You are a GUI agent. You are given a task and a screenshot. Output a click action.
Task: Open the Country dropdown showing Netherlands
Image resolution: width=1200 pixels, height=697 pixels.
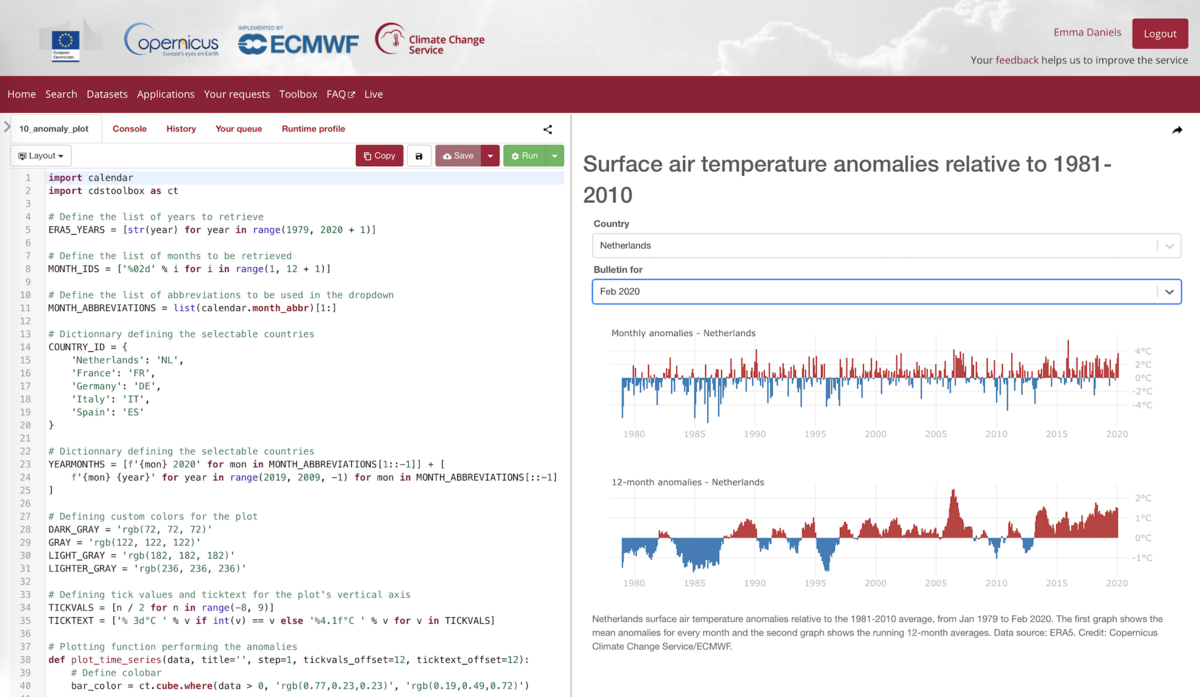pos(887,245)
